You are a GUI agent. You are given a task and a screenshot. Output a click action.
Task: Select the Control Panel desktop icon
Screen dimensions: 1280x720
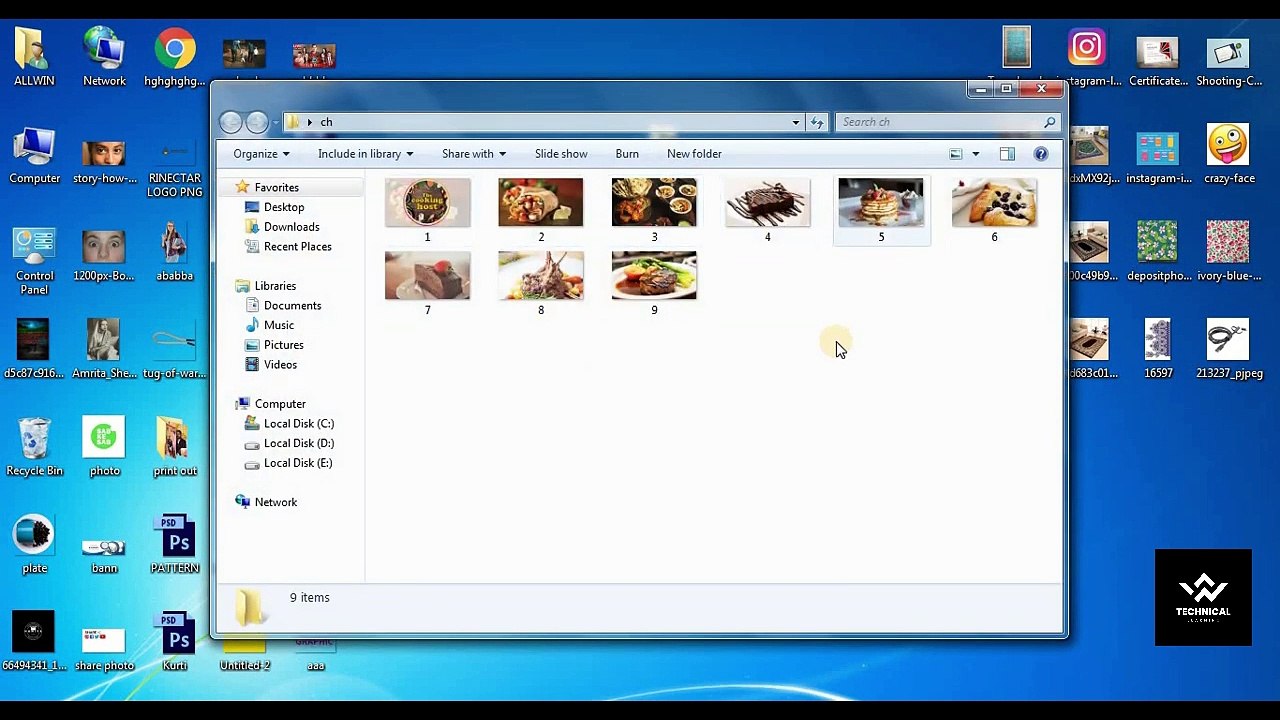click(x=34, y=260)
